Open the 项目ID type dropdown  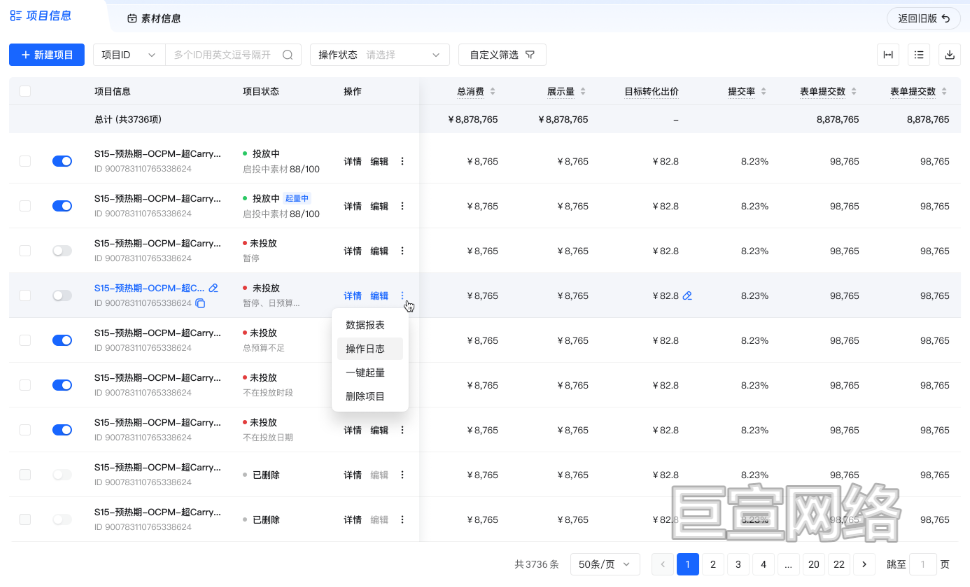(x=129, y=55)
